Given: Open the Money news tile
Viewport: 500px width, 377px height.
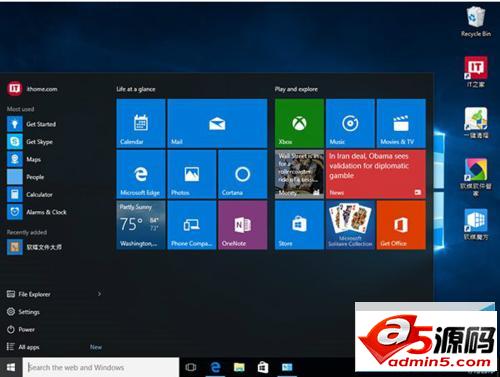Looking at the screenshot, I should tap(299, 174).
